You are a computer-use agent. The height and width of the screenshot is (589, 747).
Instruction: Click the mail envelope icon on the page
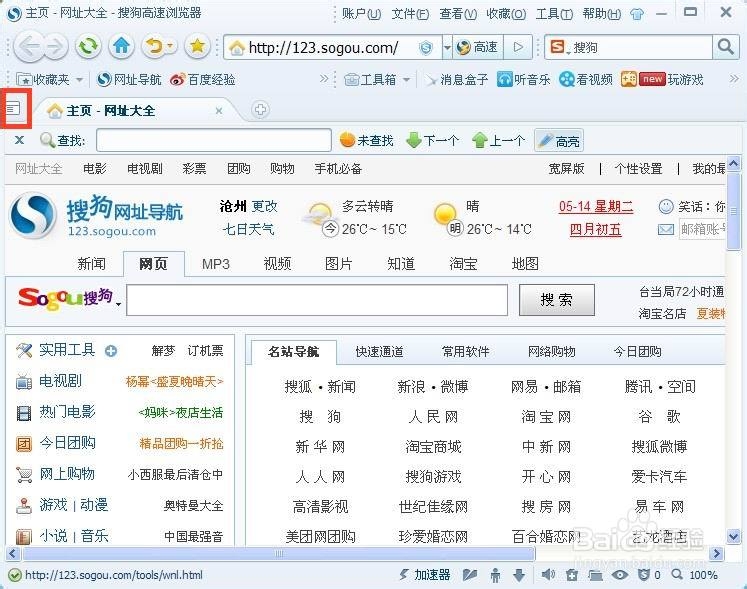[x=666, y=230]
